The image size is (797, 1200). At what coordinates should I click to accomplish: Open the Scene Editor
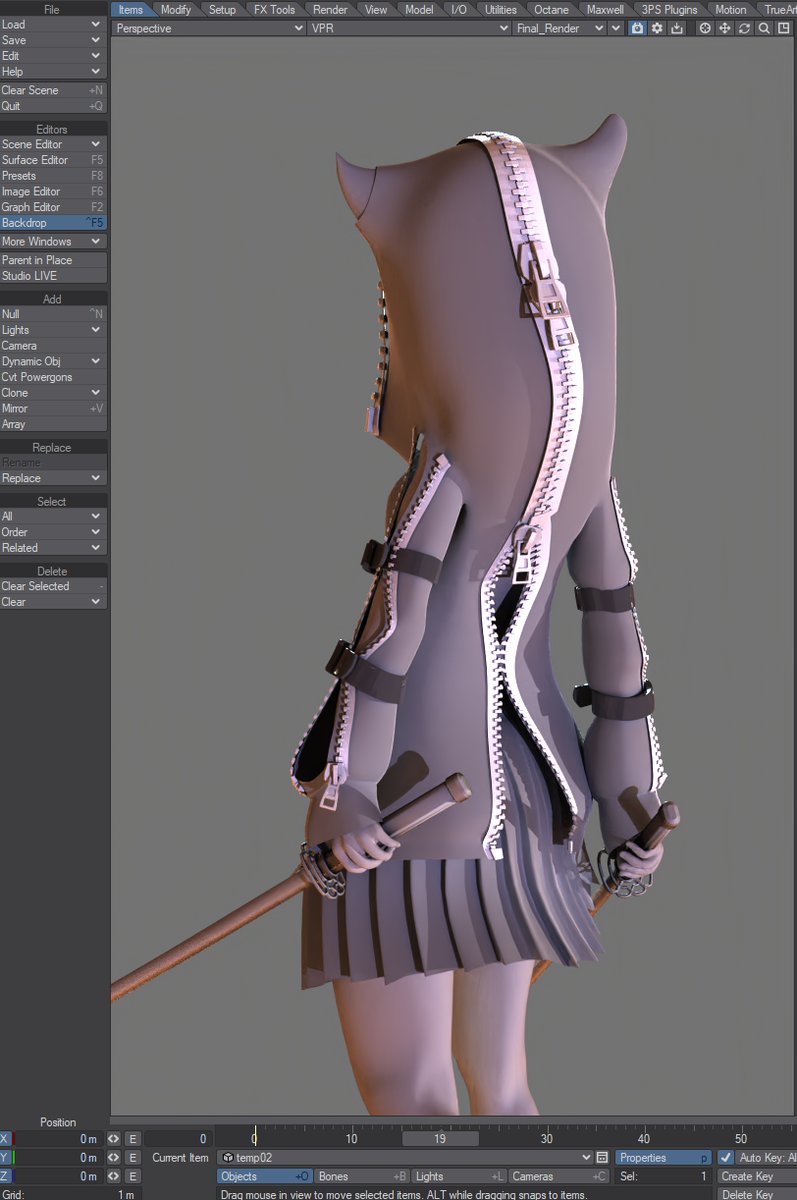53,144
